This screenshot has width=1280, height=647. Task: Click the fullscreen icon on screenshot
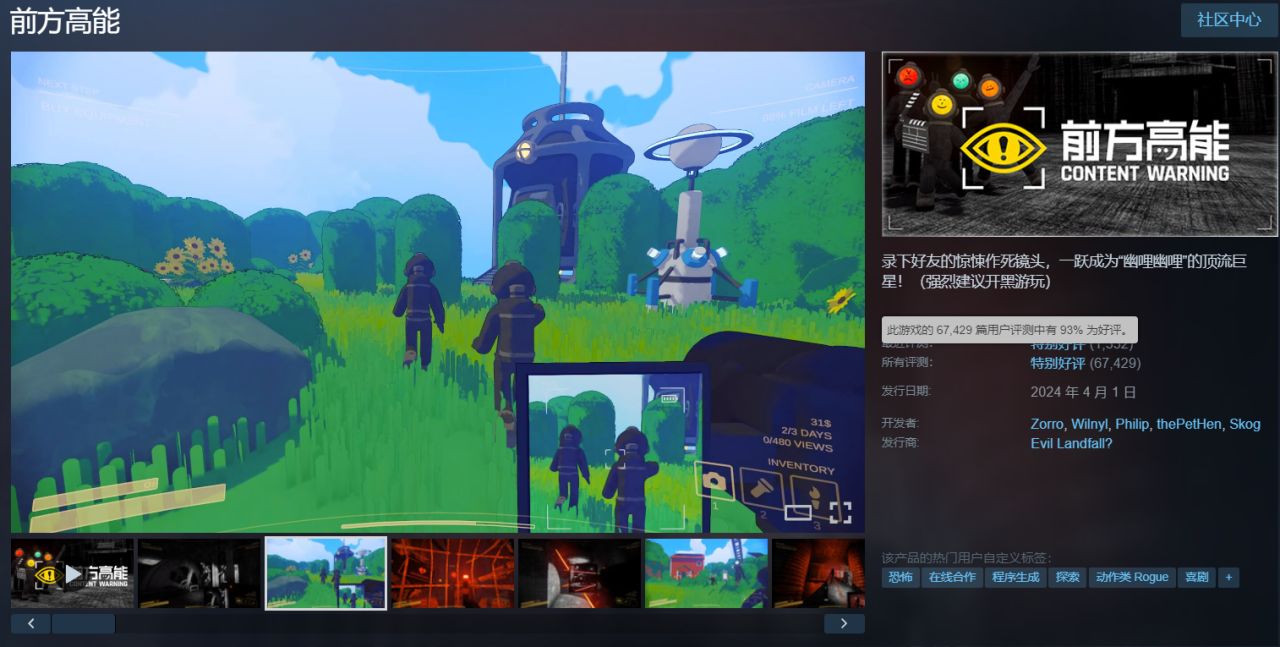[841, 513]
